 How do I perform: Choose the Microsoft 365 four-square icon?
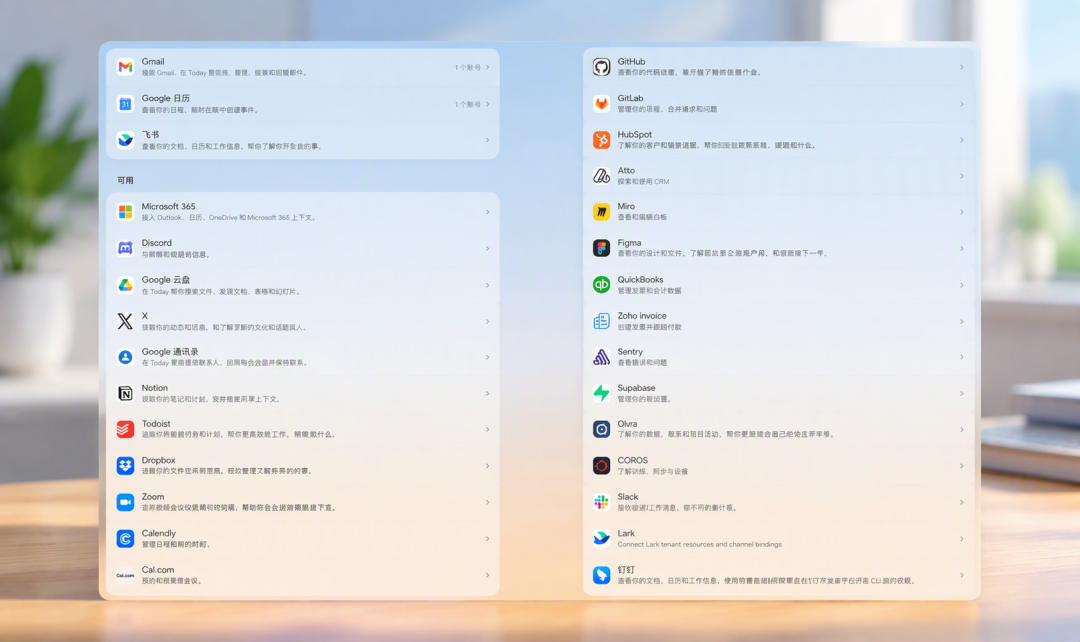(x=125, y=211)
